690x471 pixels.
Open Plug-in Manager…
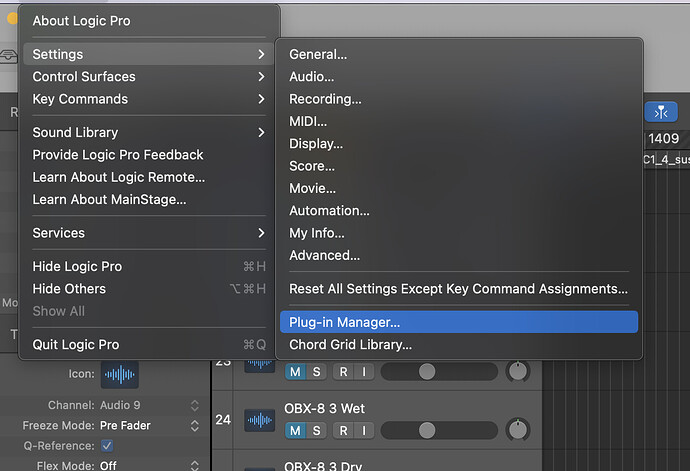(x=459, y=322)
